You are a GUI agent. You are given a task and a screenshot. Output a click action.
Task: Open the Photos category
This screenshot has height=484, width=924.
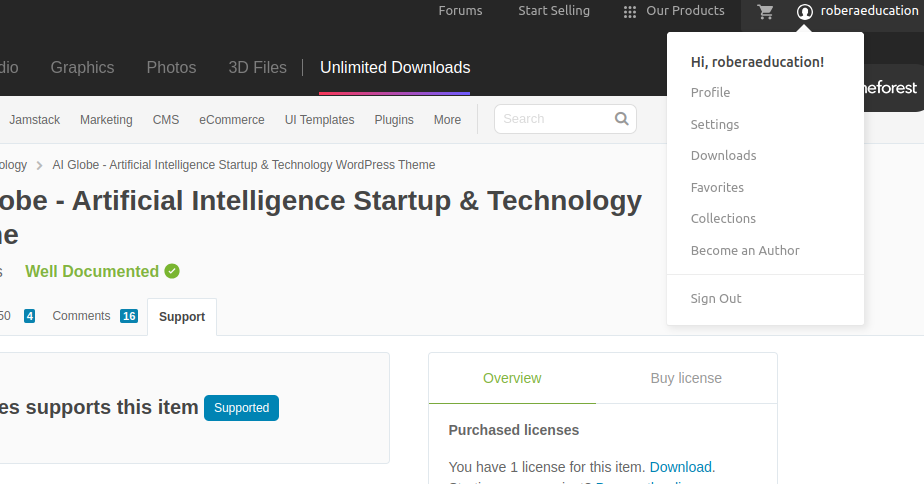(171, 67)
